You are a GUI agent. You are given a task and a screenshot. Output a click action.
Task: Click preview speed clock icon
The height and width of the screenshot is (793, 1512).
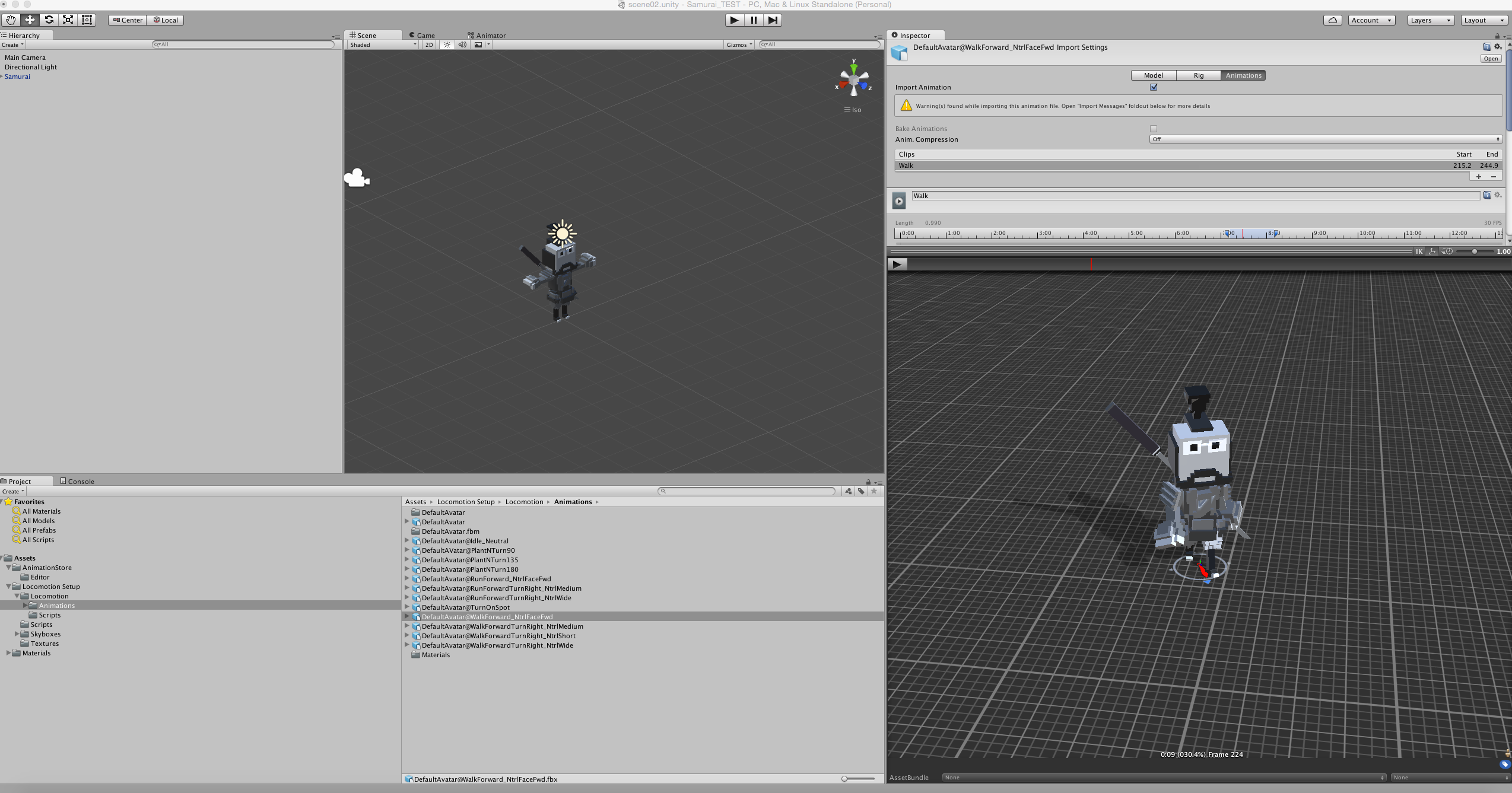point(1447,251)
